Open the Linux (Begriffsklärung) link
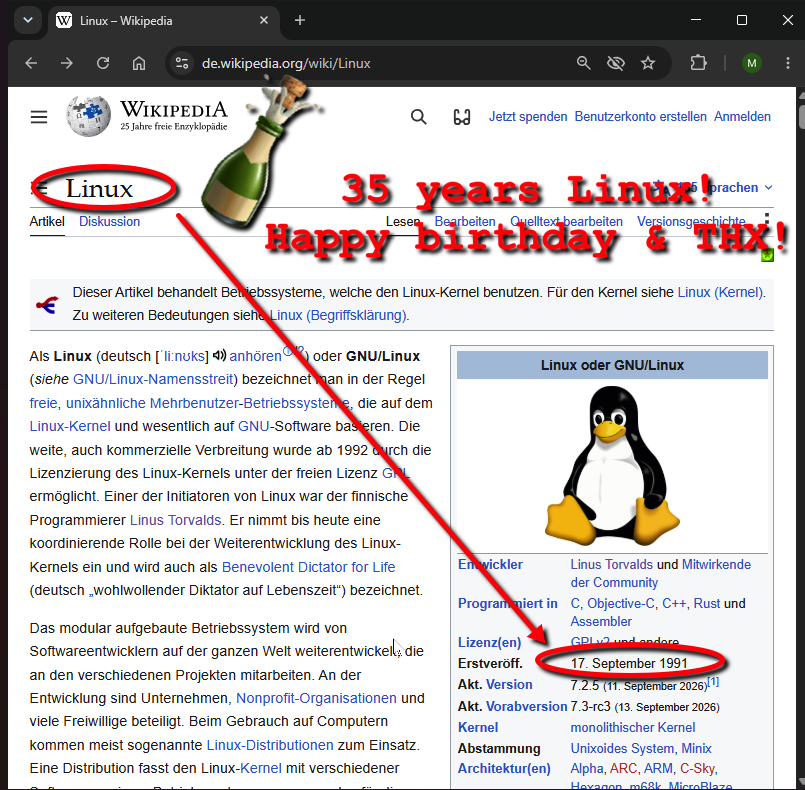The image size is (805, 790). pos(338,315)
